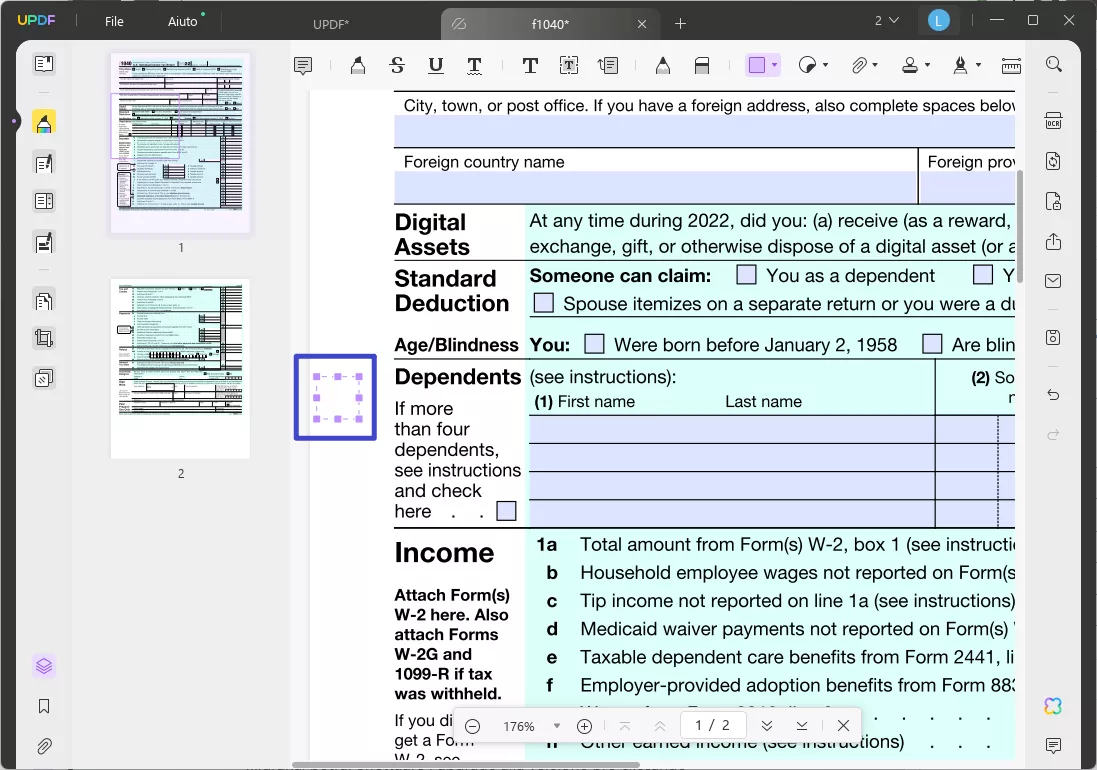Viewport: 1097px width, 770px height.
Task: Select the Text Comment tool
Action: point(530,66)
